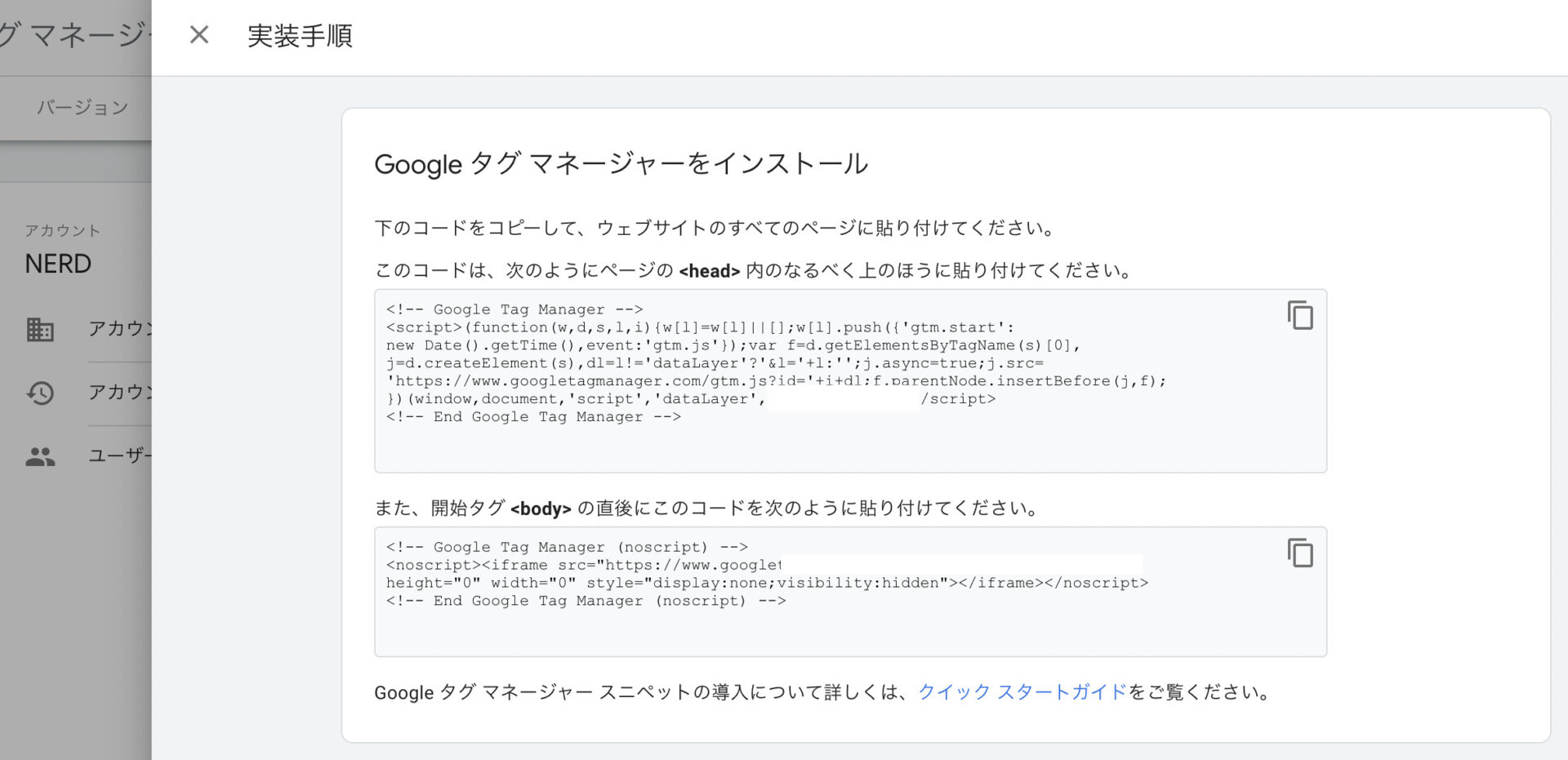This screenshot has height=760, width=1568.
Task: Click inside the head code snippet box
Action: [850, 380]
